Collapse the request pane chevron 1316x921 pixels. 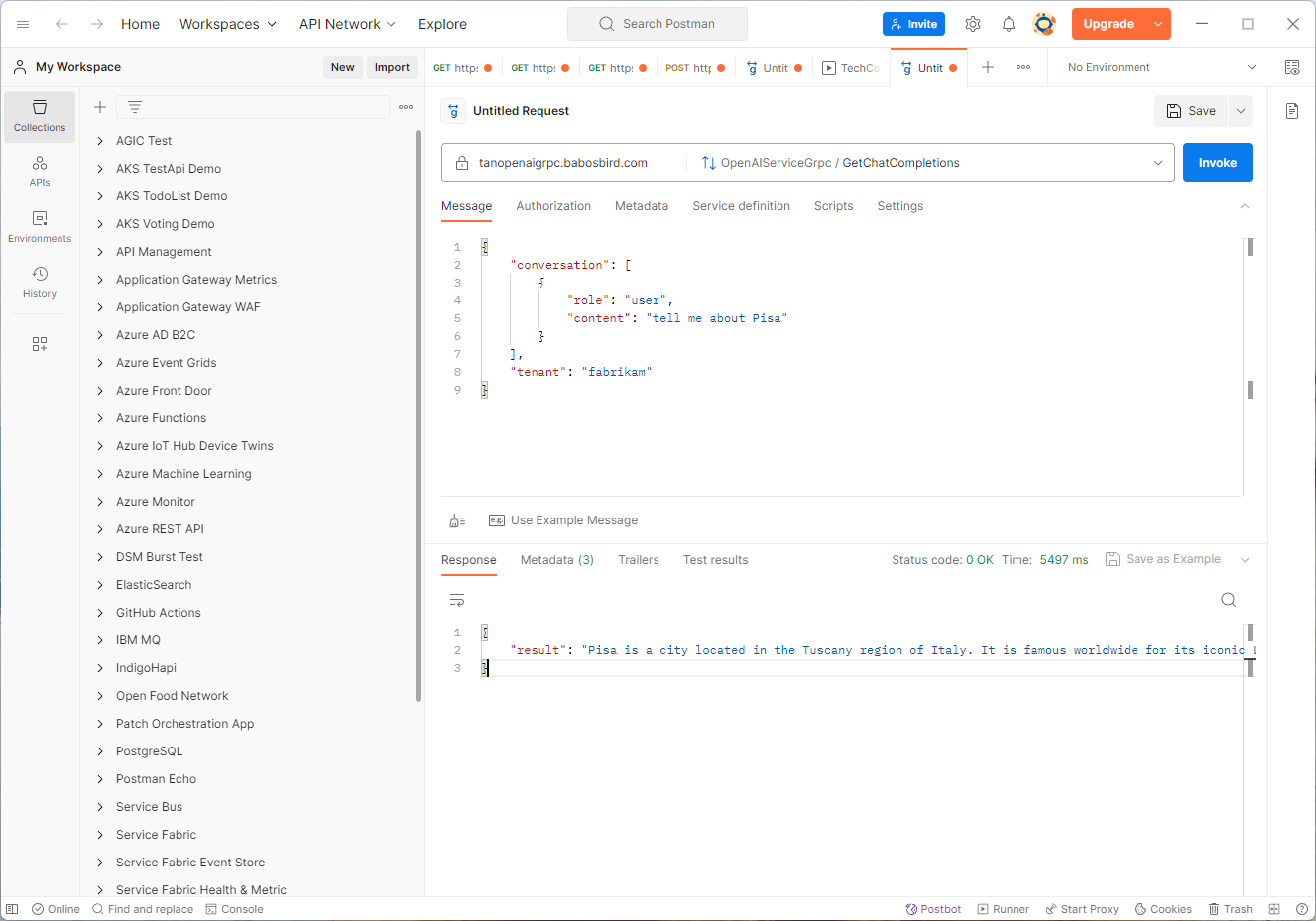click(1245, 206)
